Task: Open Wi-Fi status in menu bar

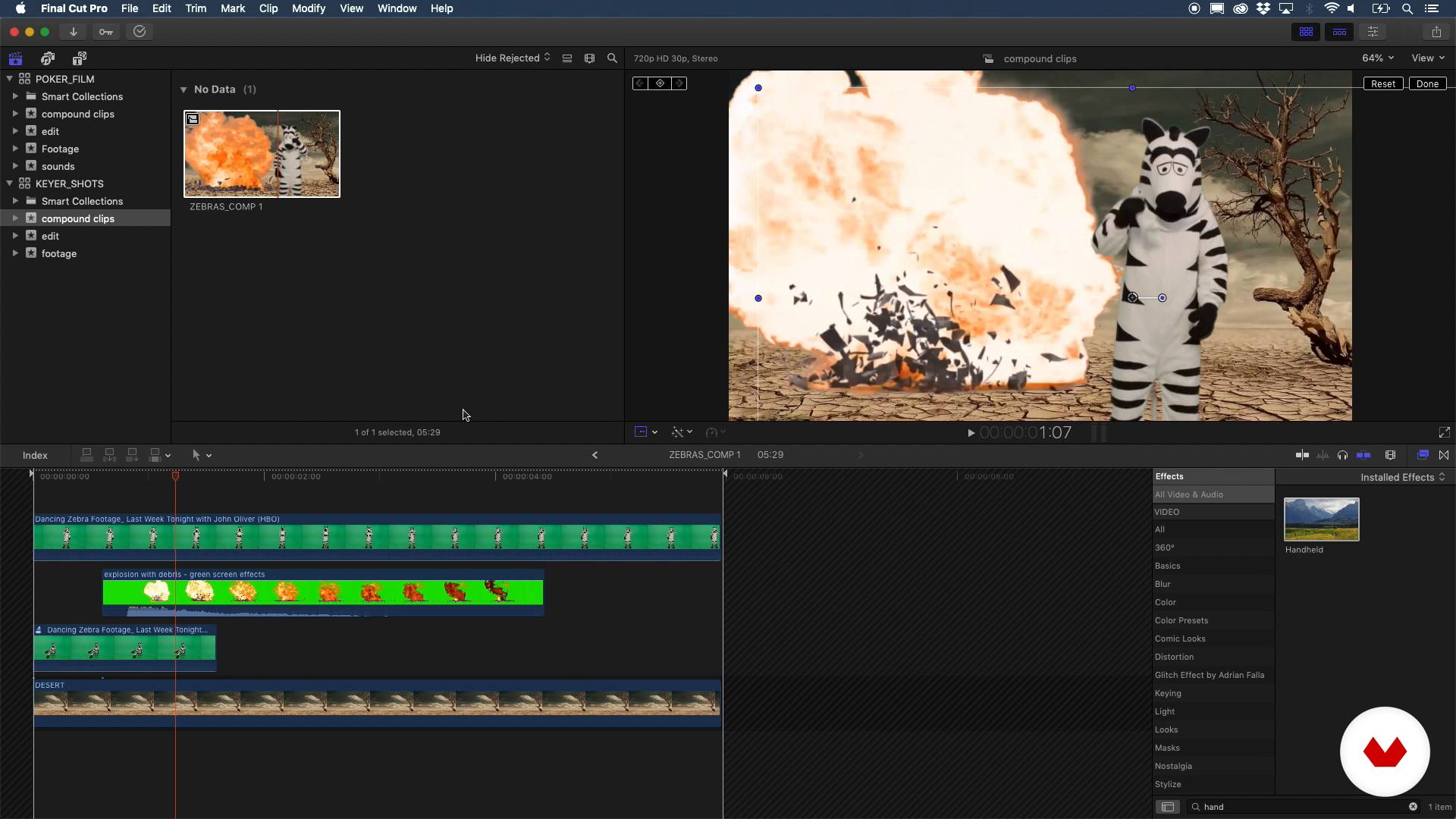Action: click(x=1332, y=8)
